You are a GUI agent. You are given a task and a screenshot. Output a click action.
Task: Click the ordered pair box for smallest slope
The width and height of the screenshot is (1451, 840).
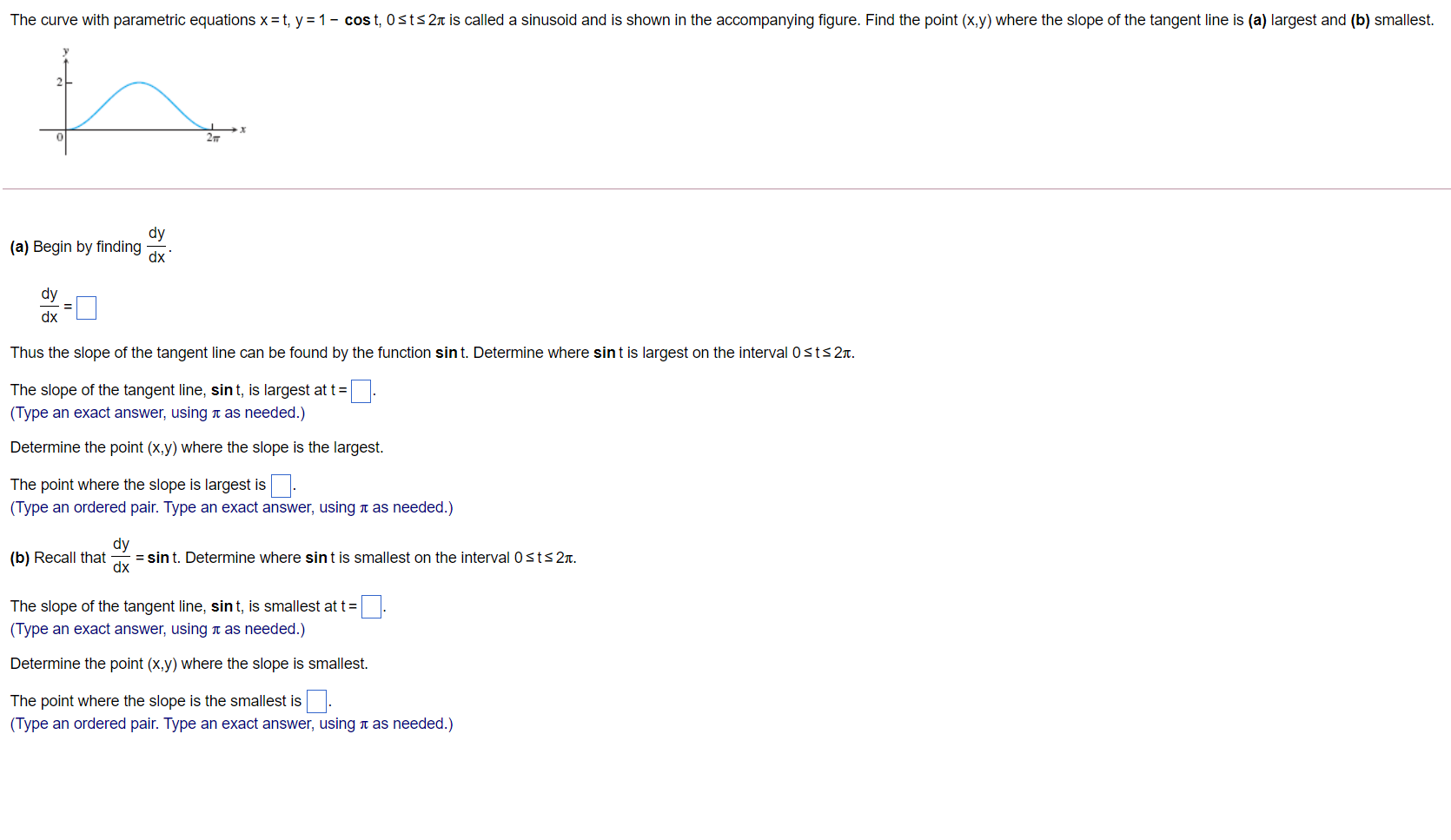[315, 701]
